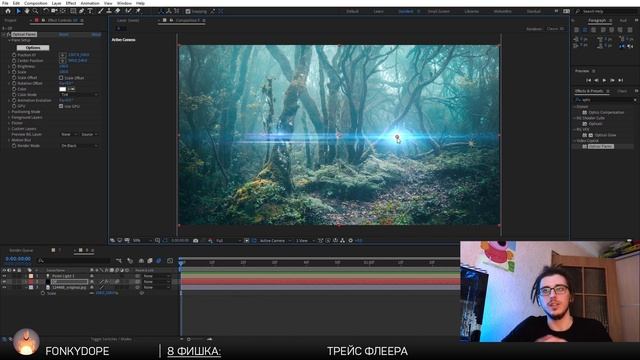This screenshot has width=640, height=360.
Task: Open the File menu
Action: point(5,3)
